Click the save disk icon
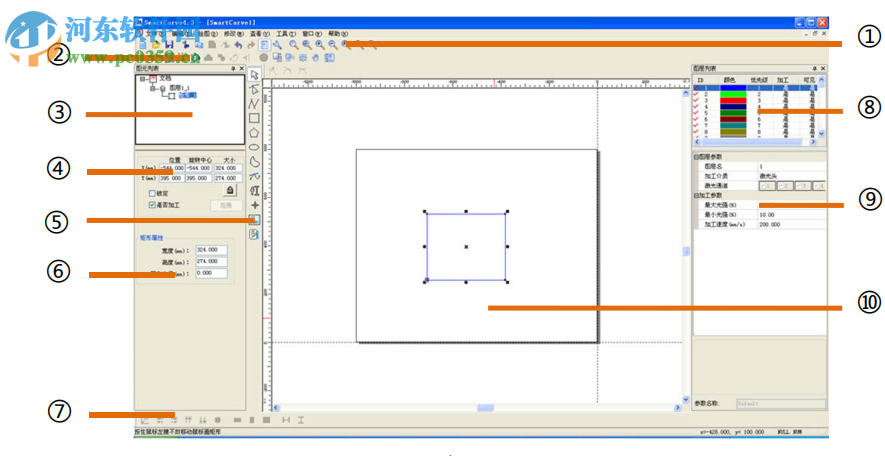 (169, 45)
